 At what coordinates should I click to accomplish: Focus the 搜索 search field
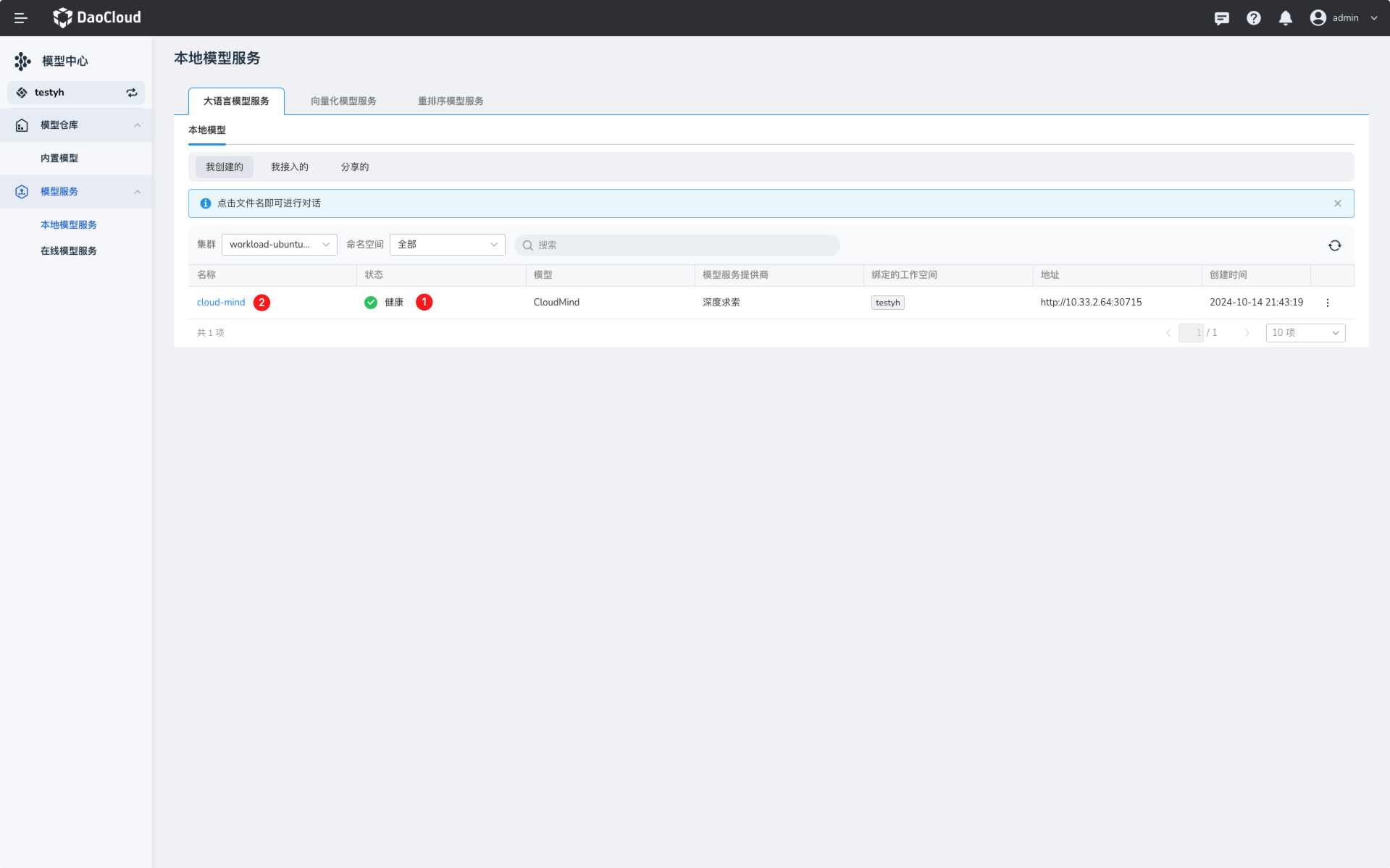(x=677, y=245)
